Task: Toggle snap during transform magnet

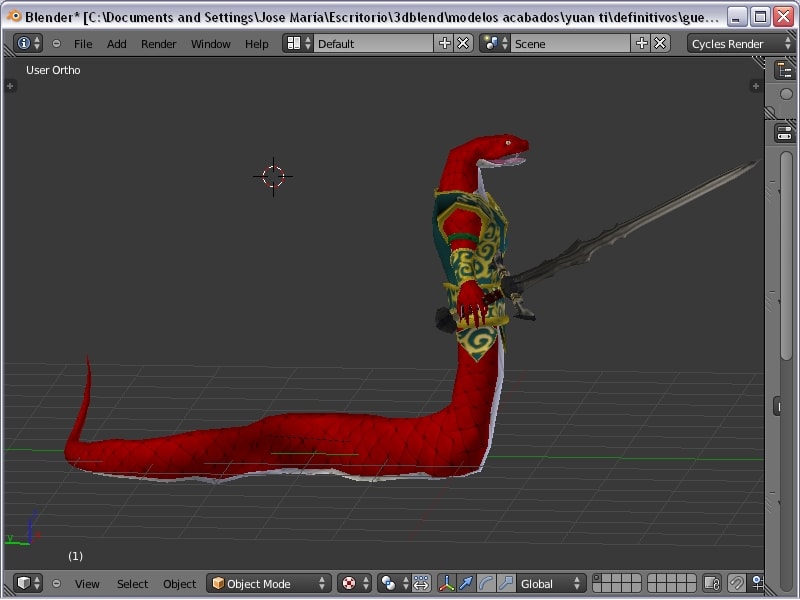Action: point(736,583)
